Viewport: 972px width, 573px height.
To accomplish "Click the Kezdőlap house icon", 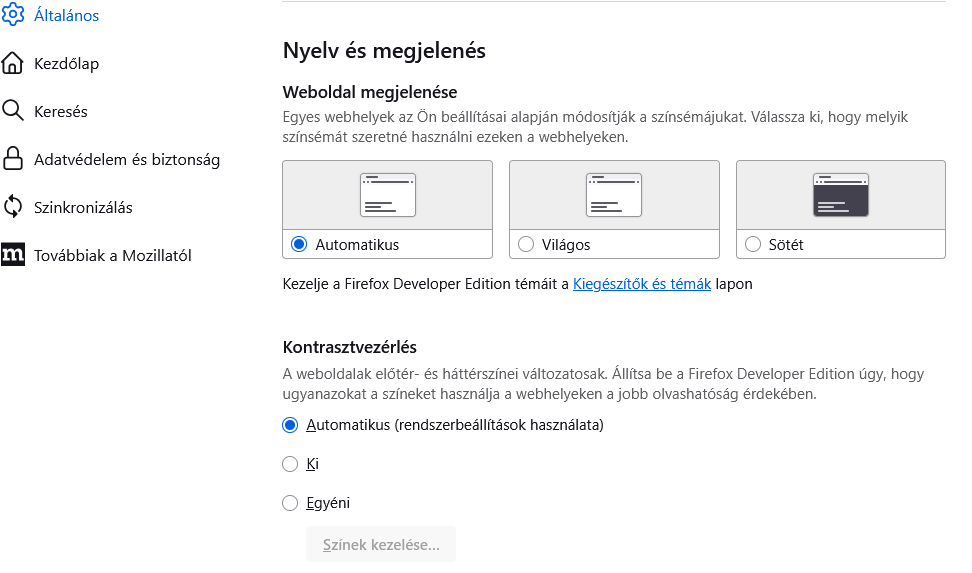I will click(12, 63).
